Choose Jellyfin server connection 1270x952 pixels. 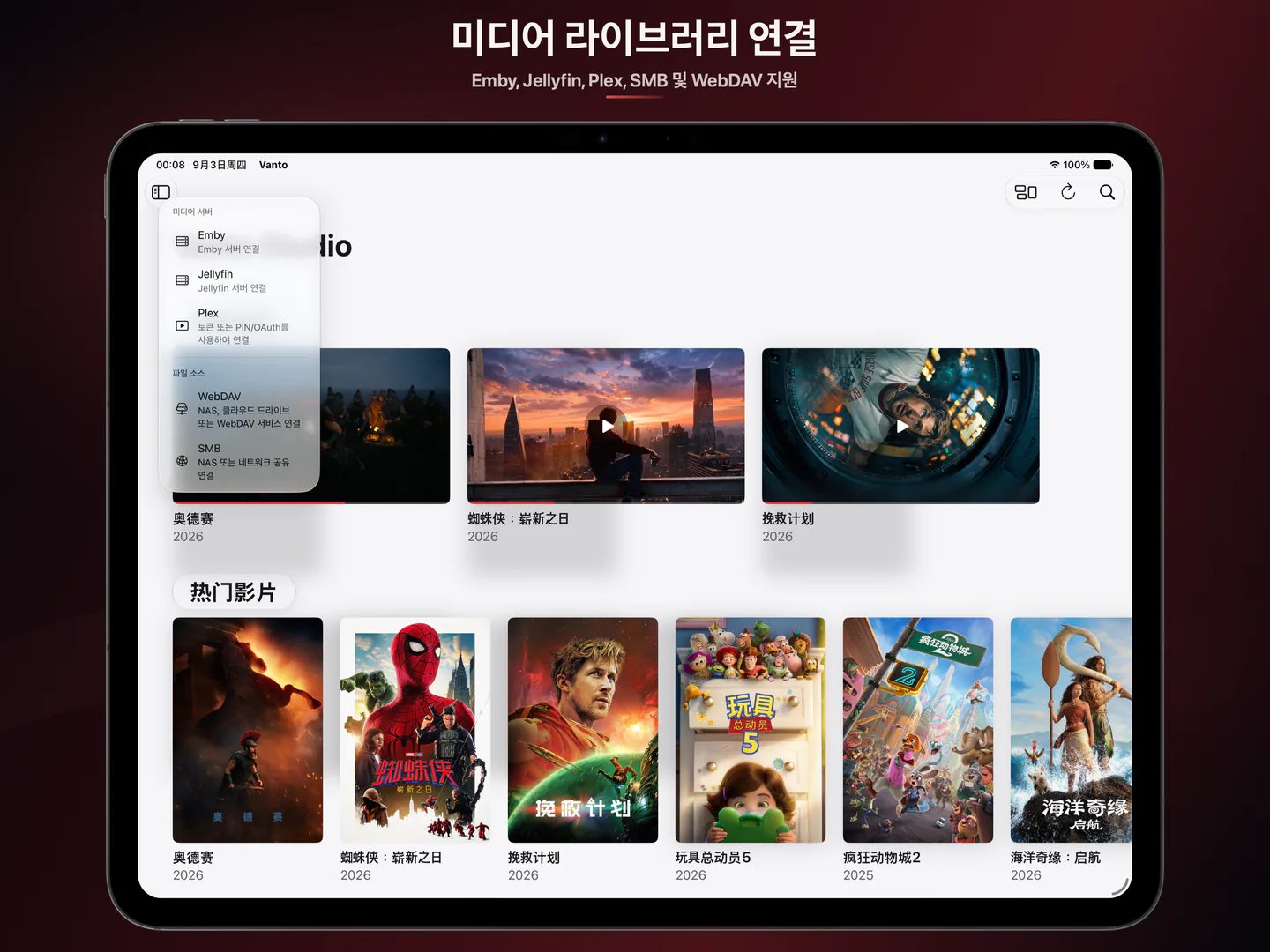(239, 280)
